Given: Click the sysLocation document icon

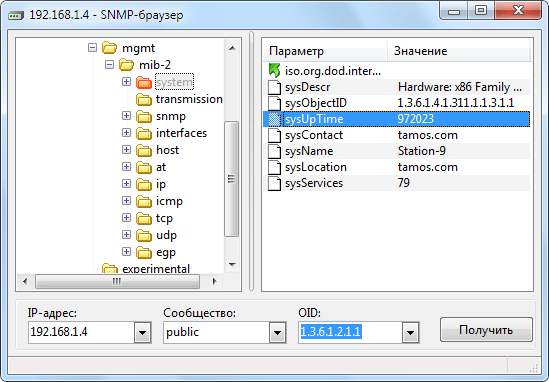Looking at the screenshot, I should click(274, 167).
